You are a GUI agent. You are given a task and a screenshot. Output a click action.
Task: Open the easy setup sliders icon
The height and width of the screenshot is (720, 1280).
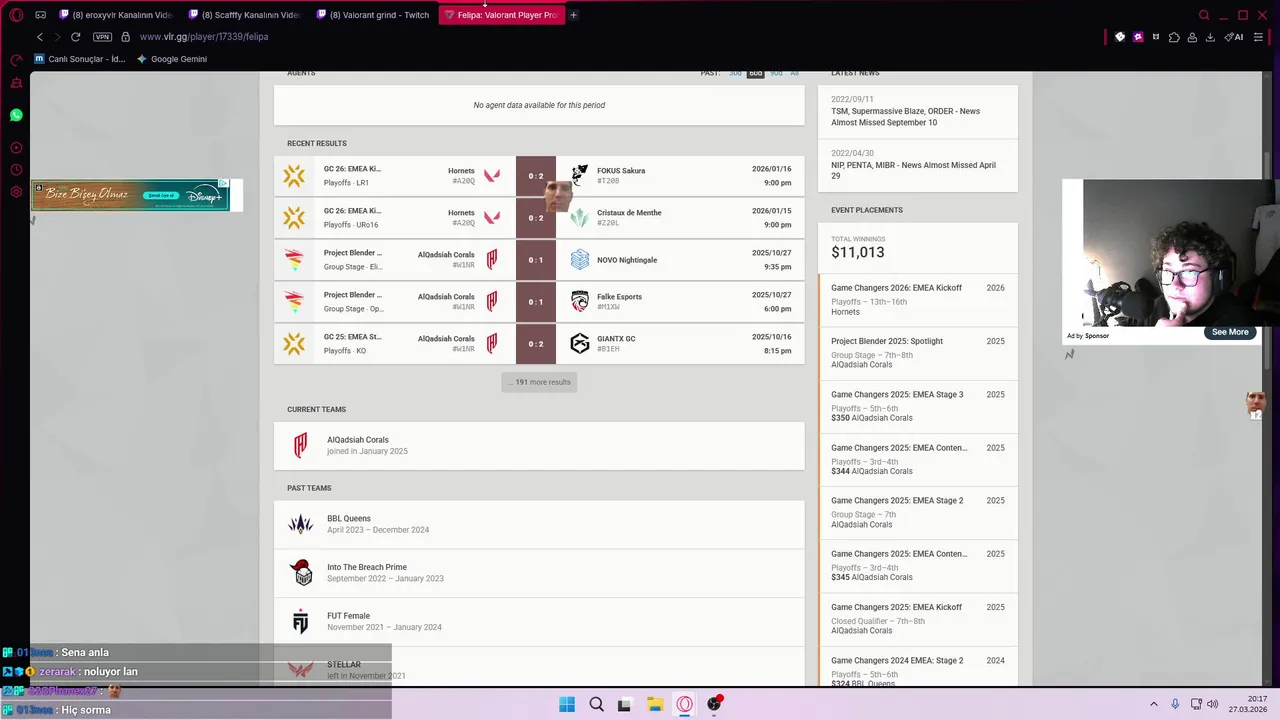1258,37
